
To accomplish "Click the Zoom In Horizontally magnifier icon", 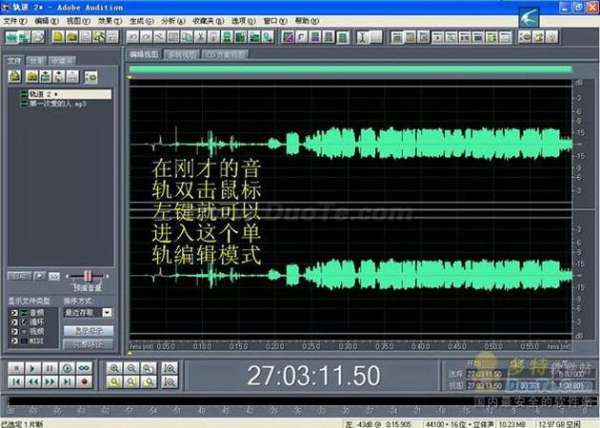I will [114, 368].
